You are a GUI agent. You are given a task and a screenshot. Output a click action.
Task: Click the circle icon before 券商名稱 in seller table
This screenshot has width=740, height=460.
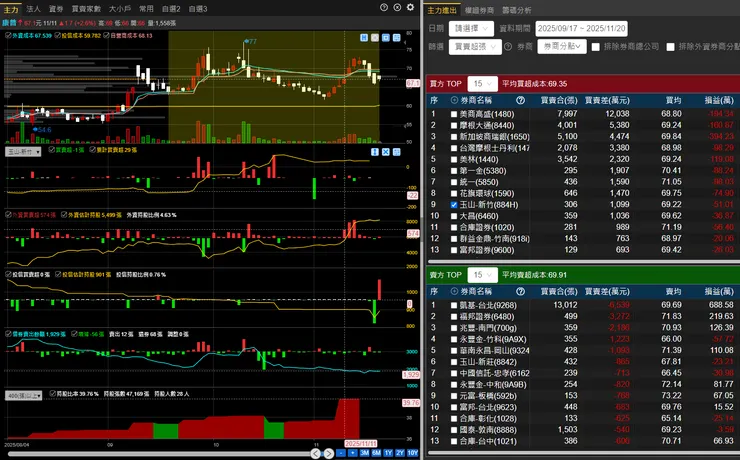click(454, 292)
